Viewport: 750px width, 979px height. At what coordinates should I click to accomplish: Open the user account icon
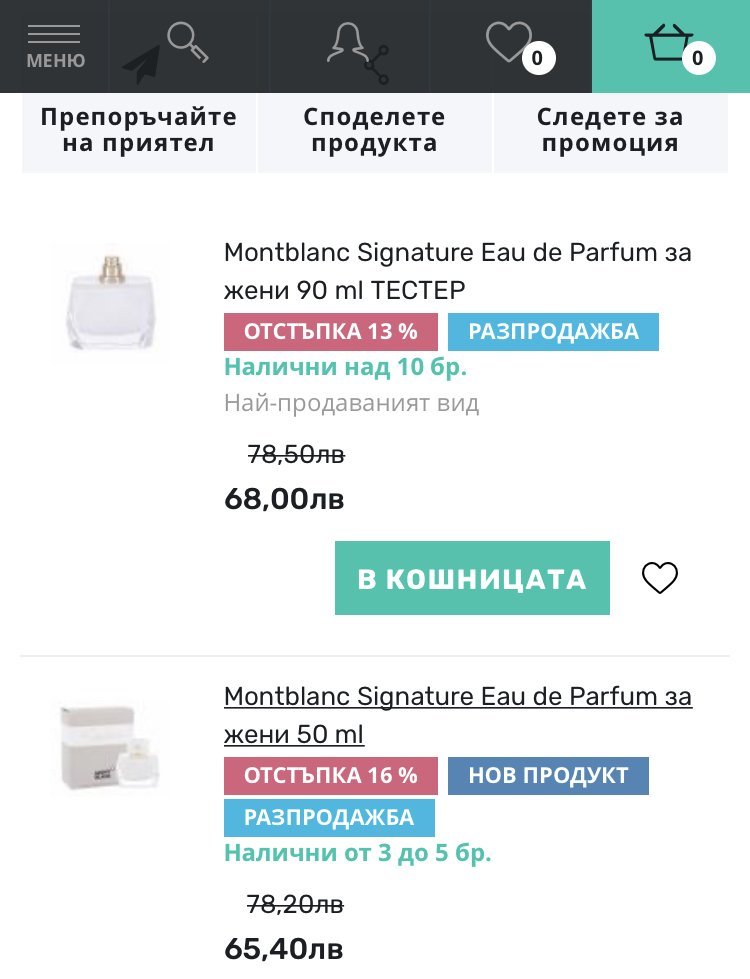347,41
